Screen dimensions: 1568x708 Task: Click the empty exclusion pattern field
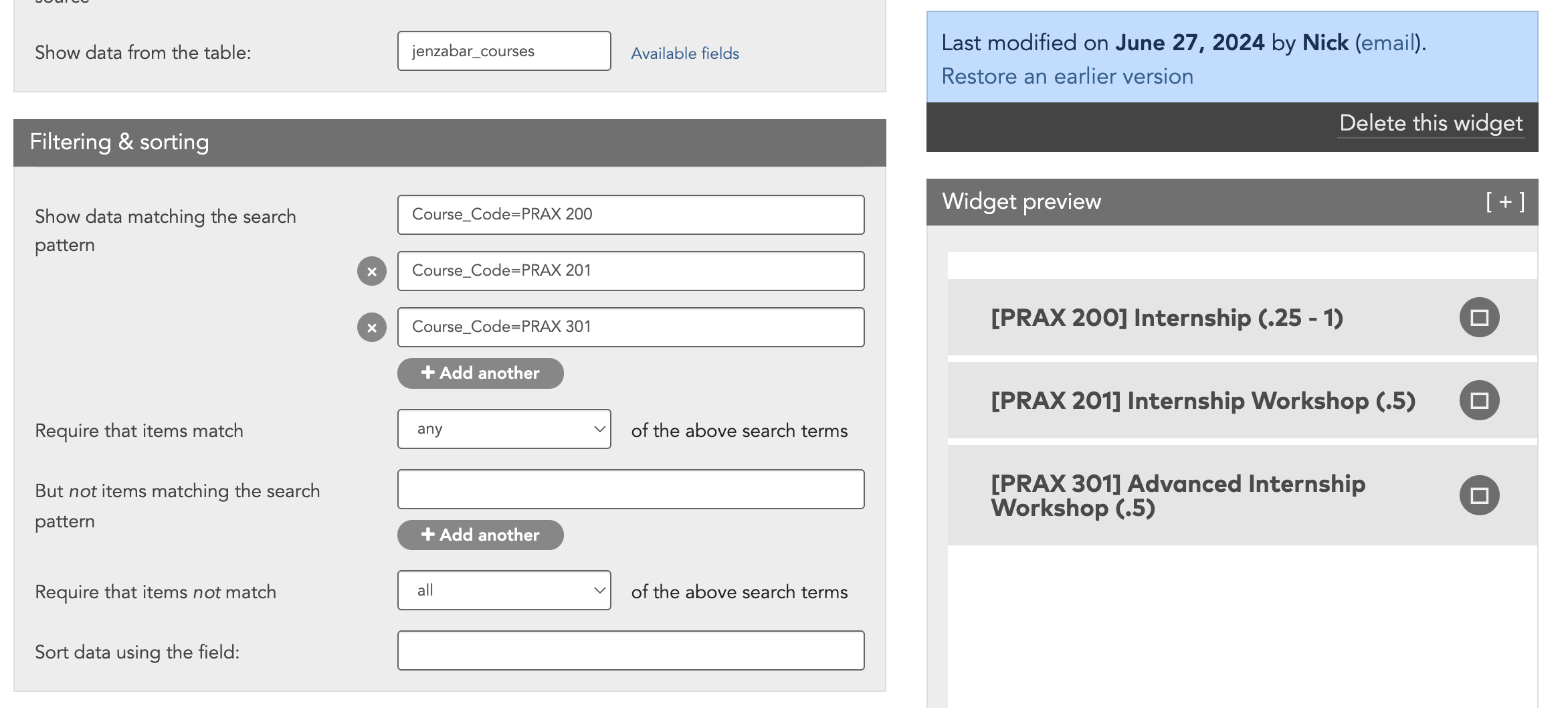pyautogui.click(x=630, y=489)
